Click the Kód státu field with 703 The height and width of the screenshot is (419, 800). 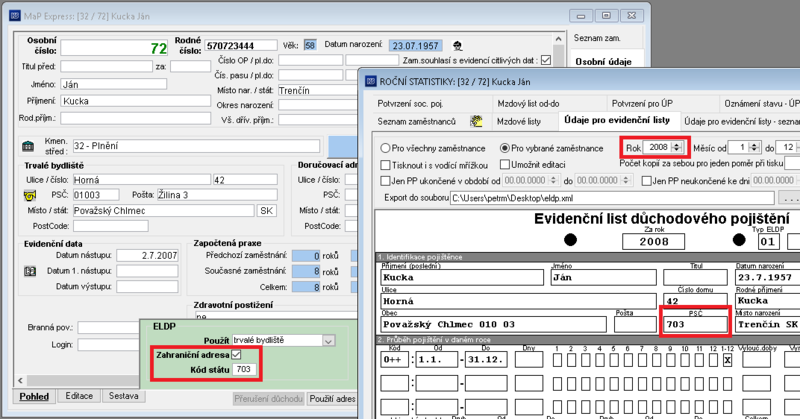coord(244,369)
